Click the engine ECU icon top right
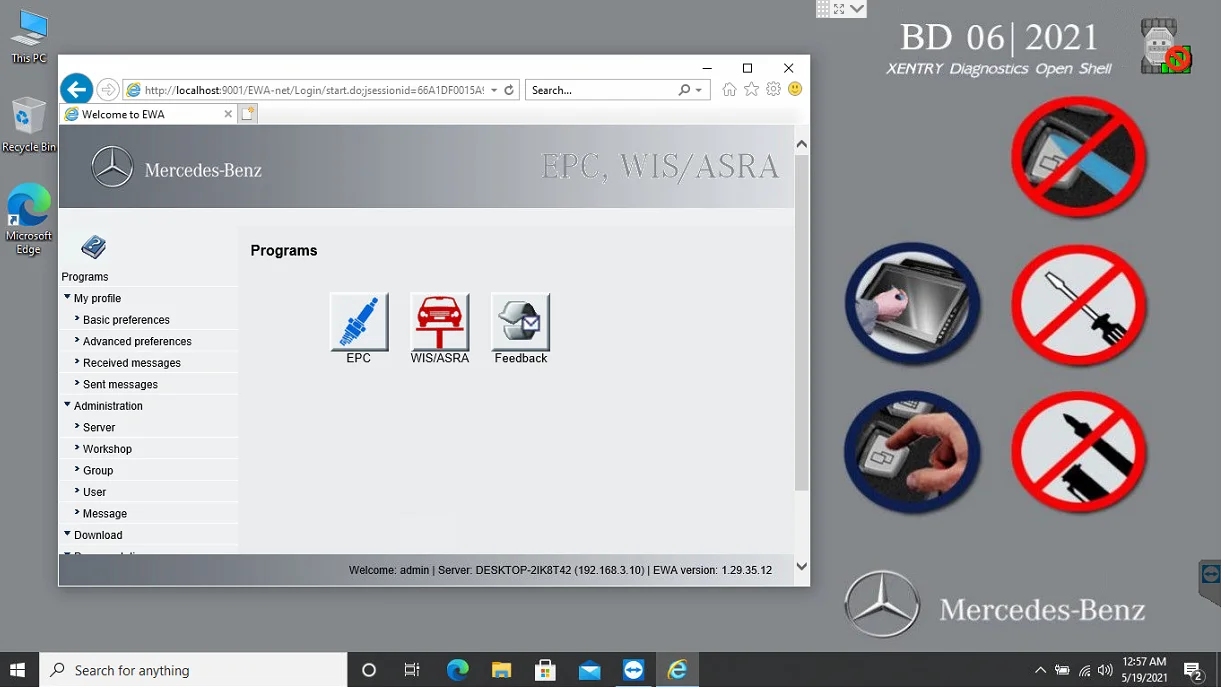Screen dimensions: 1221x687 pyautogui.click(x=1166, y=46)
